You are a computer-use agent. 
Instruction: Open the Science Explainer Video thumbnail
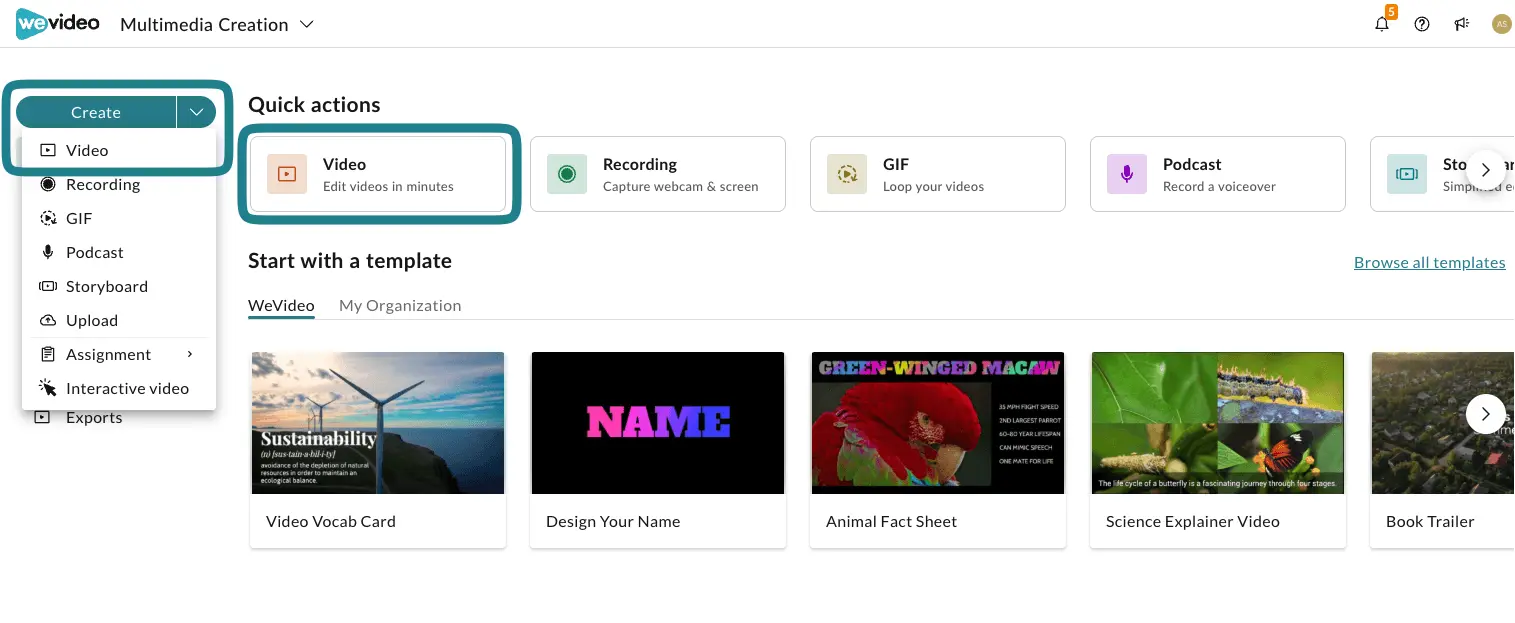[x=1218, y=423]
